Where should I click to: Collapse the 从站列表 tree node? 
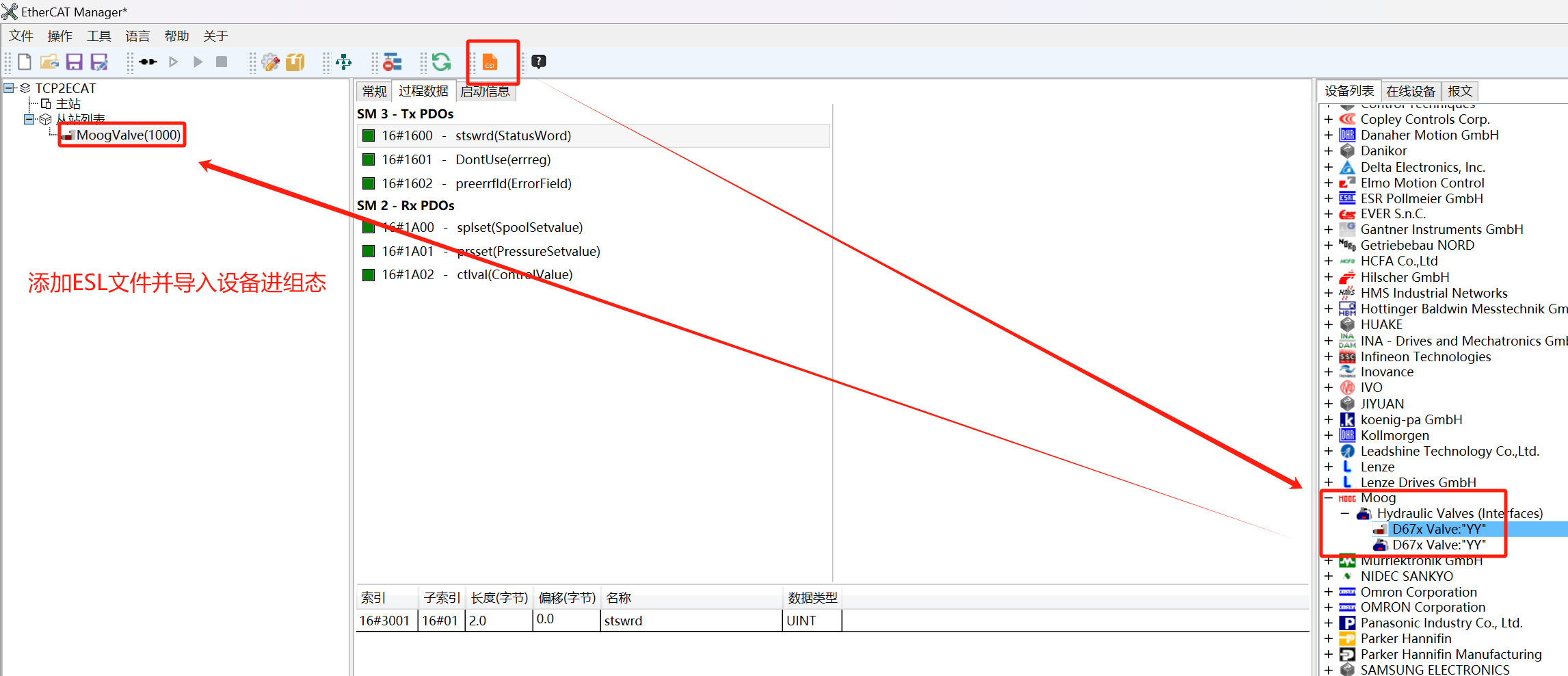(x=29, y=119)
